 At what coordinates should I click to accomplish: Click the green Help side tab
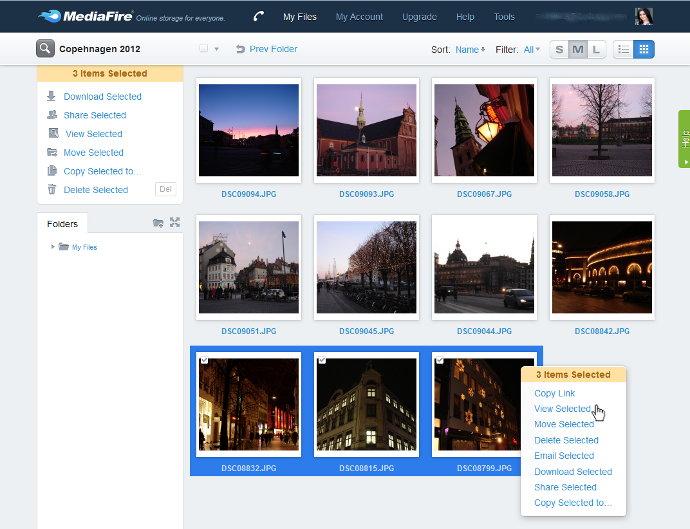click(x=684, y=138)
